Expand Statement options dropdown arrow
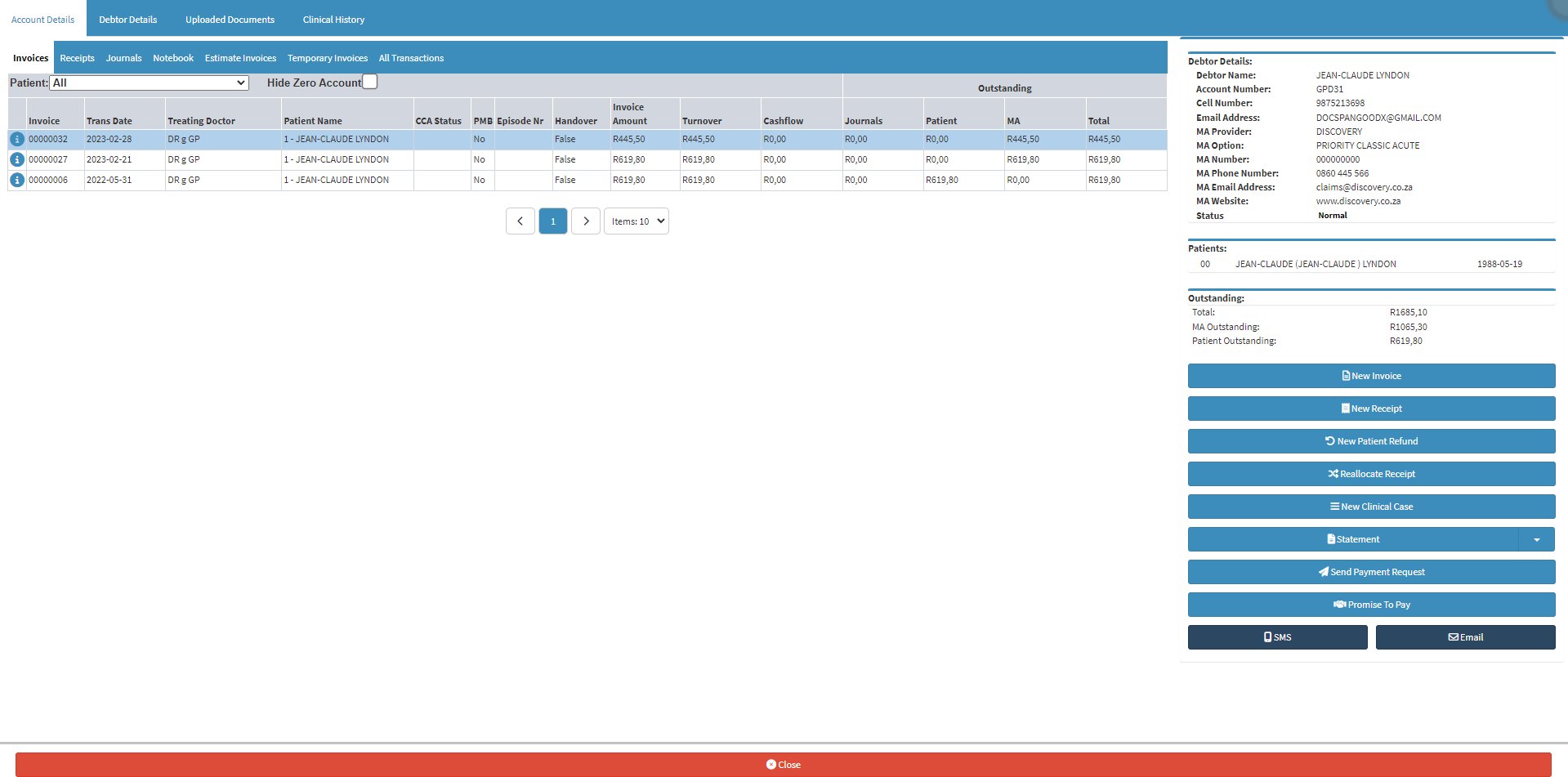This screenshot has height=777, width=1568. pos(1537,539)
